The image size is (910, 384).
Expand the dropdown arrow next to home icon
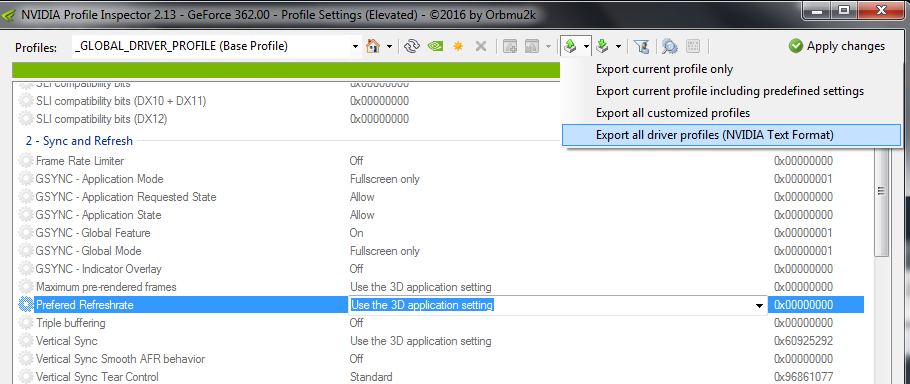(389, 47)
